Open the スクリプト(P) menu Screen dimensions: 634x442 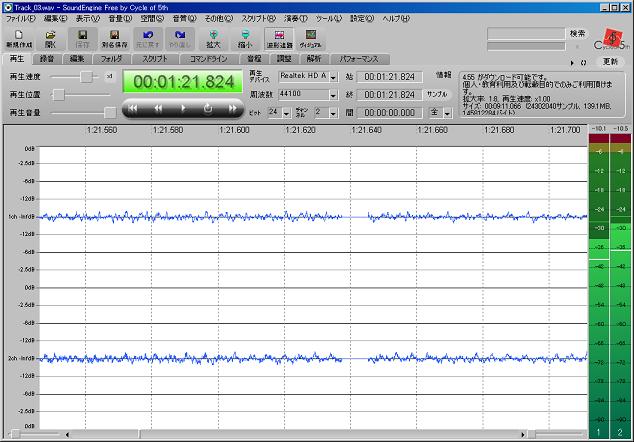point(259,19)
